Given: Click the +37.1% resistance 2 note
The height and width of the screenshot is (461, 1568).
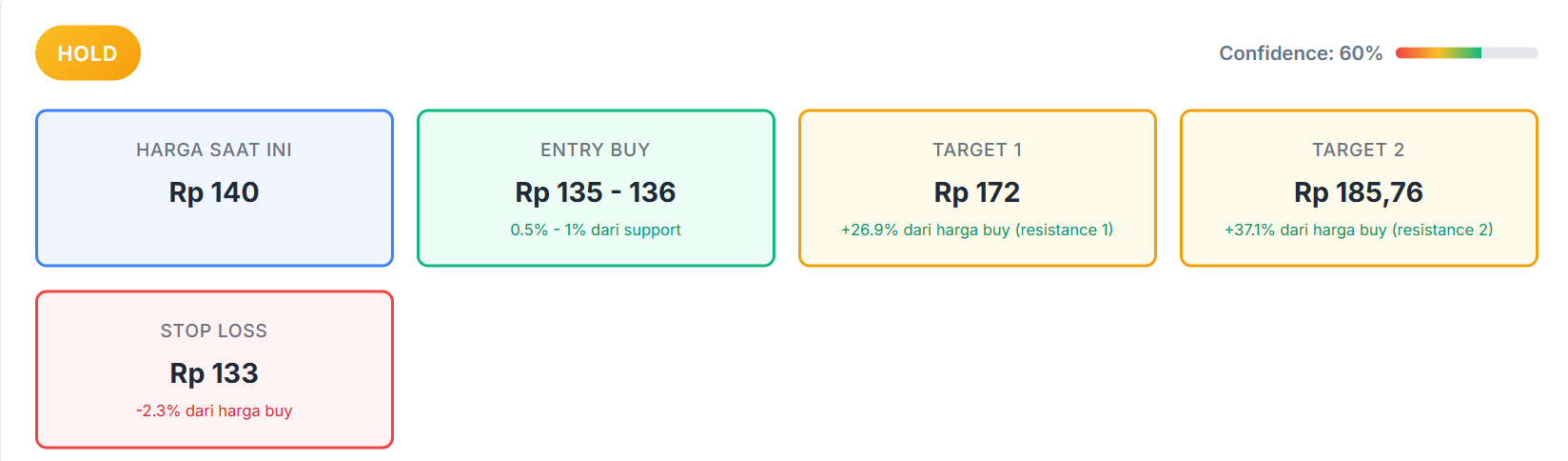Looking at the screenshot, I should pyautogui.click(x=1358, y=230).
